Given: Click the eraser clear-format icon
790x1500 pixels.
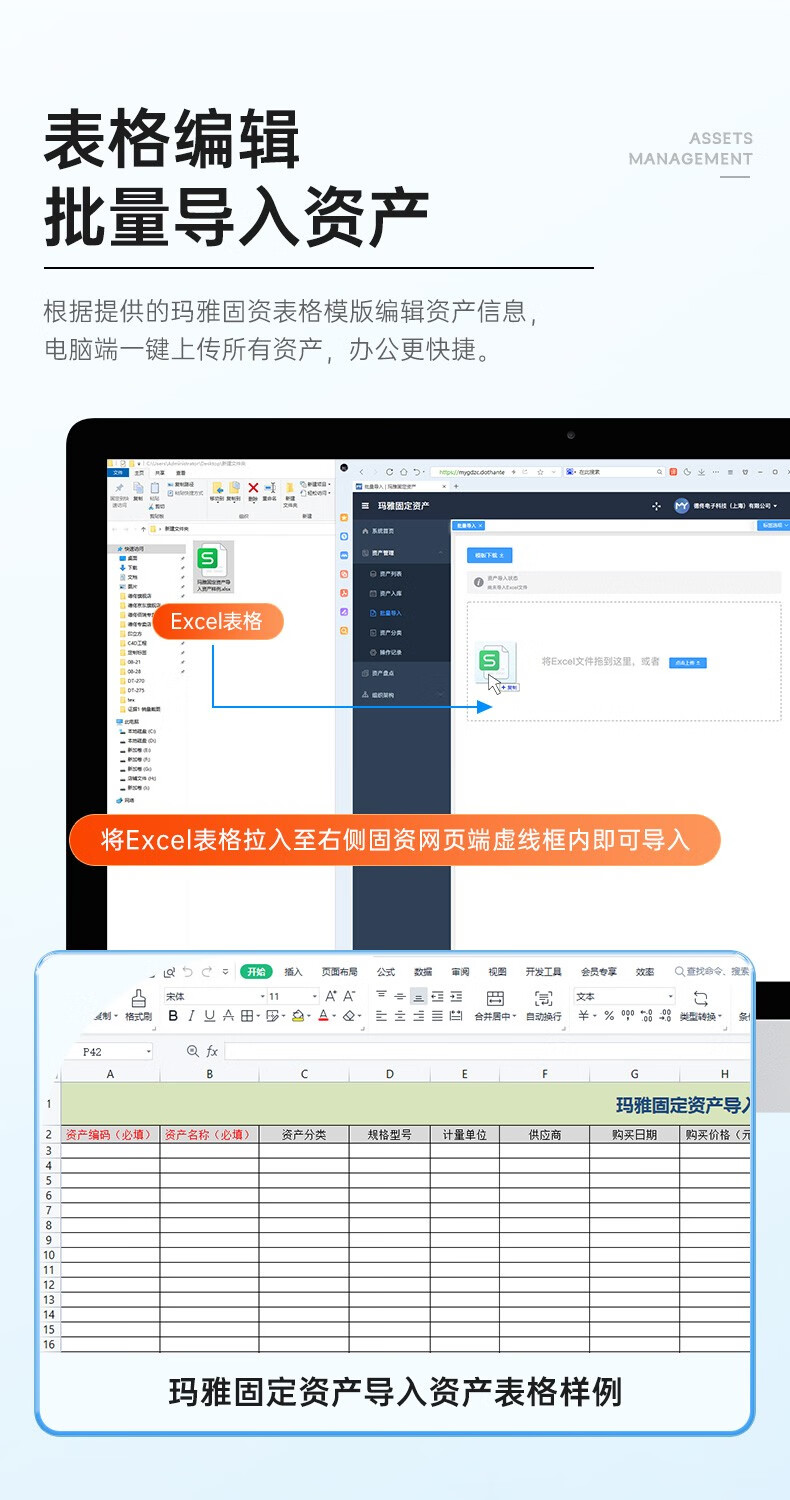Looking at the screenshot, I should coord(351,1016).
